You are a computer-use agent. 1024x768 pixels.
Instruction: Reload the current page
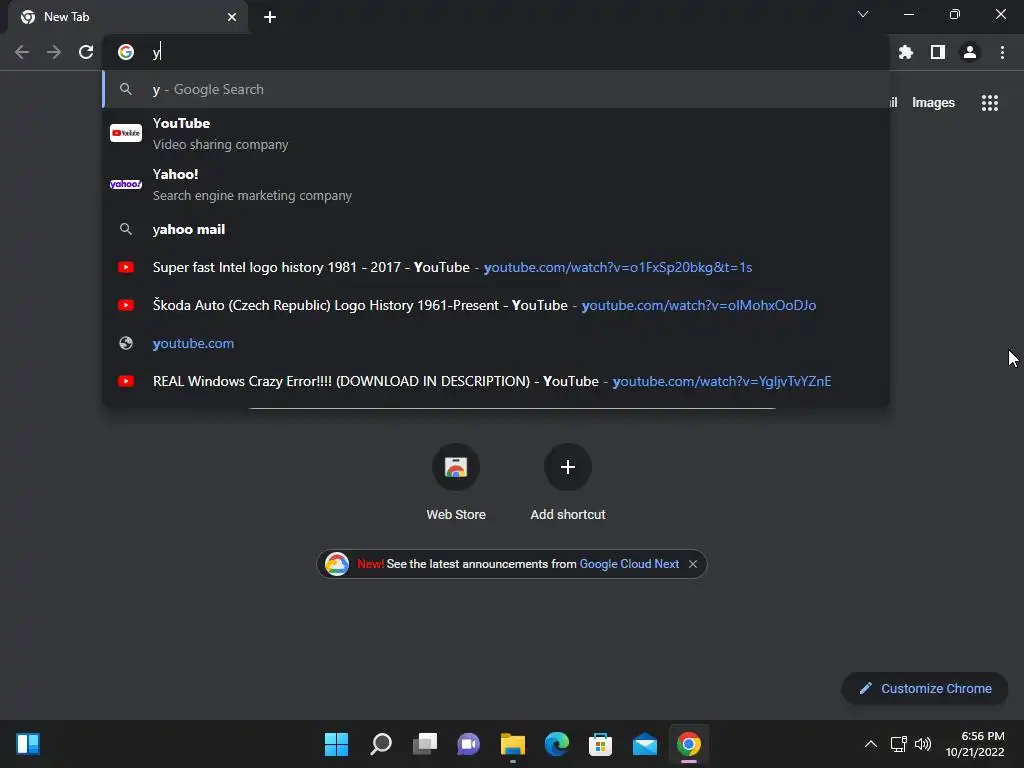tap(86, 52)
